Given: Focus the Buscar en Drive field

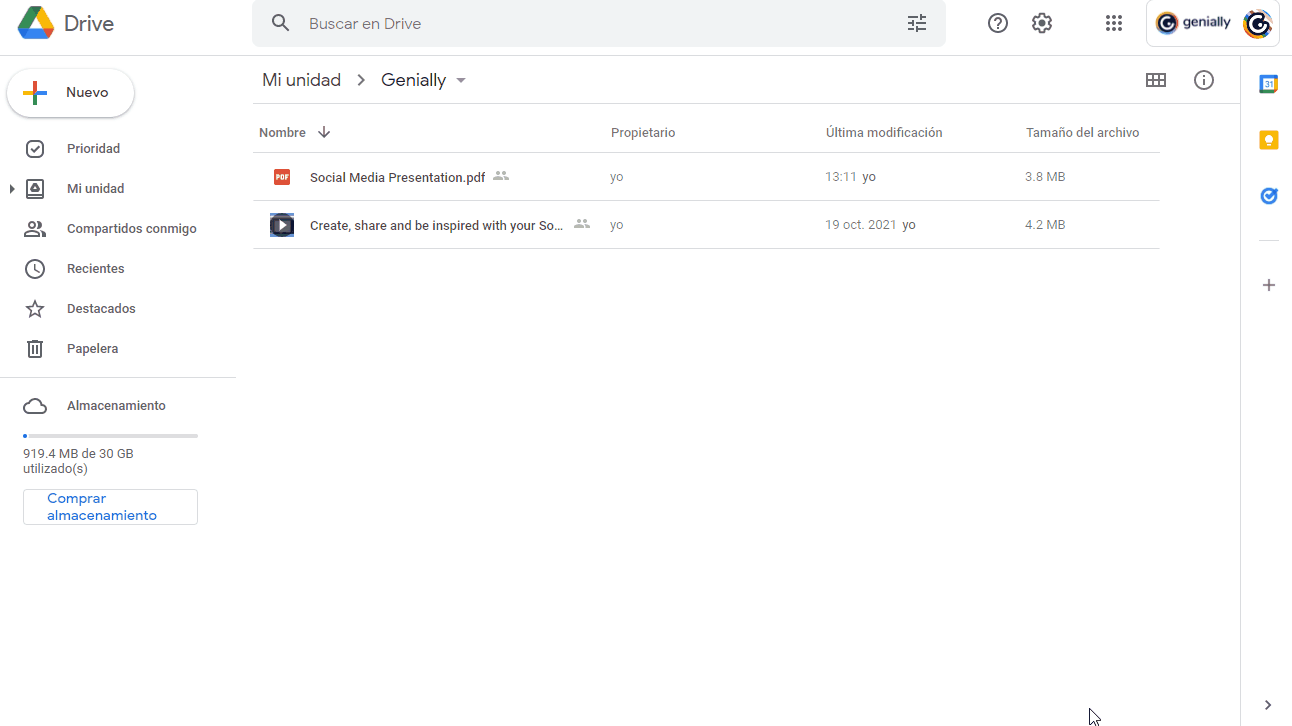Looking at the screenshot, I should (x=600, y=23).
